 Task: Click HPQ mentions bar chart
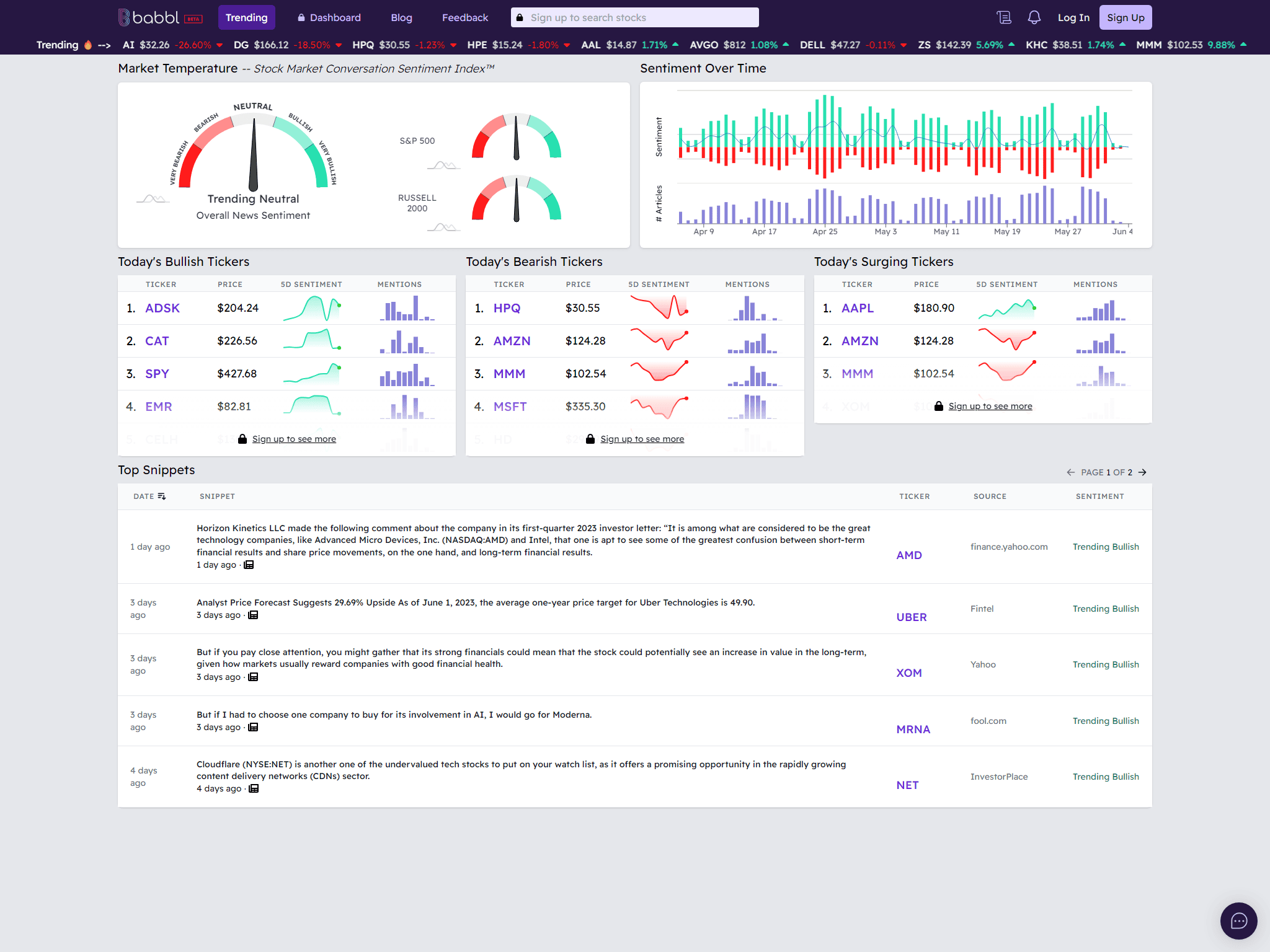click(755, 308)
